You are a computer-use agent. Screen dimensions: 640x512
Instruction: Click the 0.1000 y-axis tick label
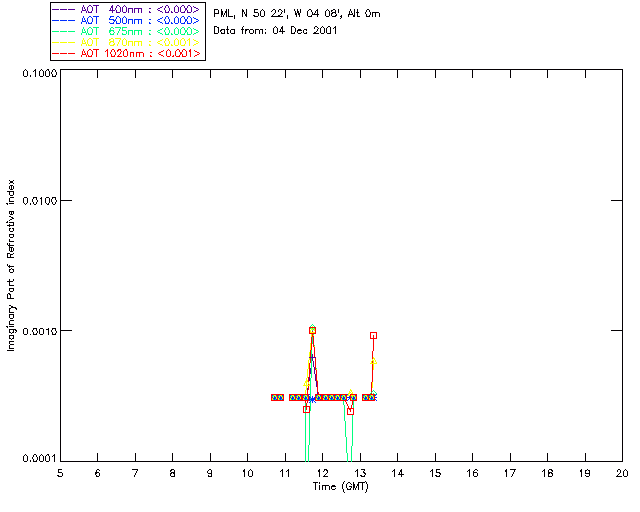pos(39,73)
